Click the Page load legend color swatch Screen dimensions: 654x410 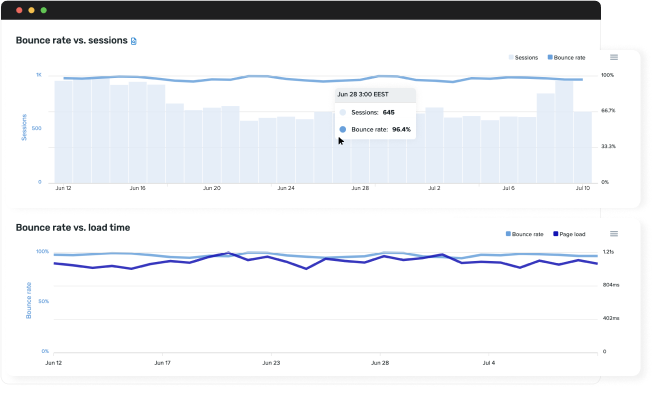coord(555,234)
